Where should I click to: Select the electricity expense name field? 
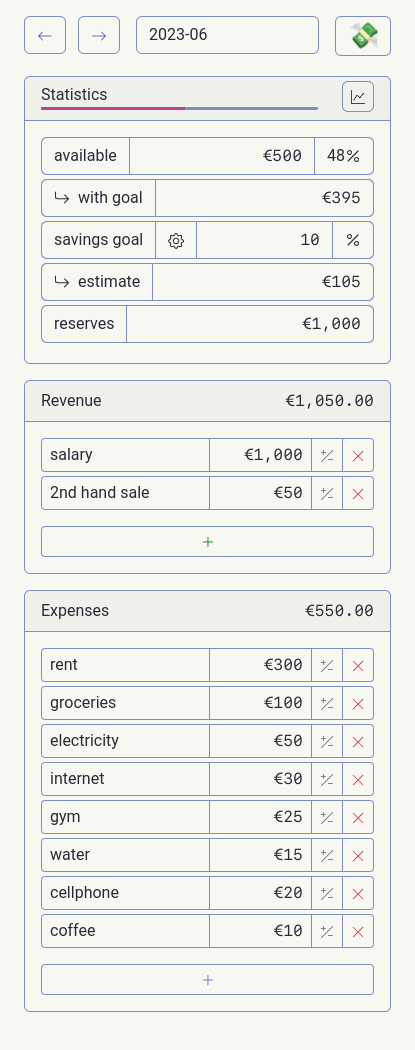(125, 741)
